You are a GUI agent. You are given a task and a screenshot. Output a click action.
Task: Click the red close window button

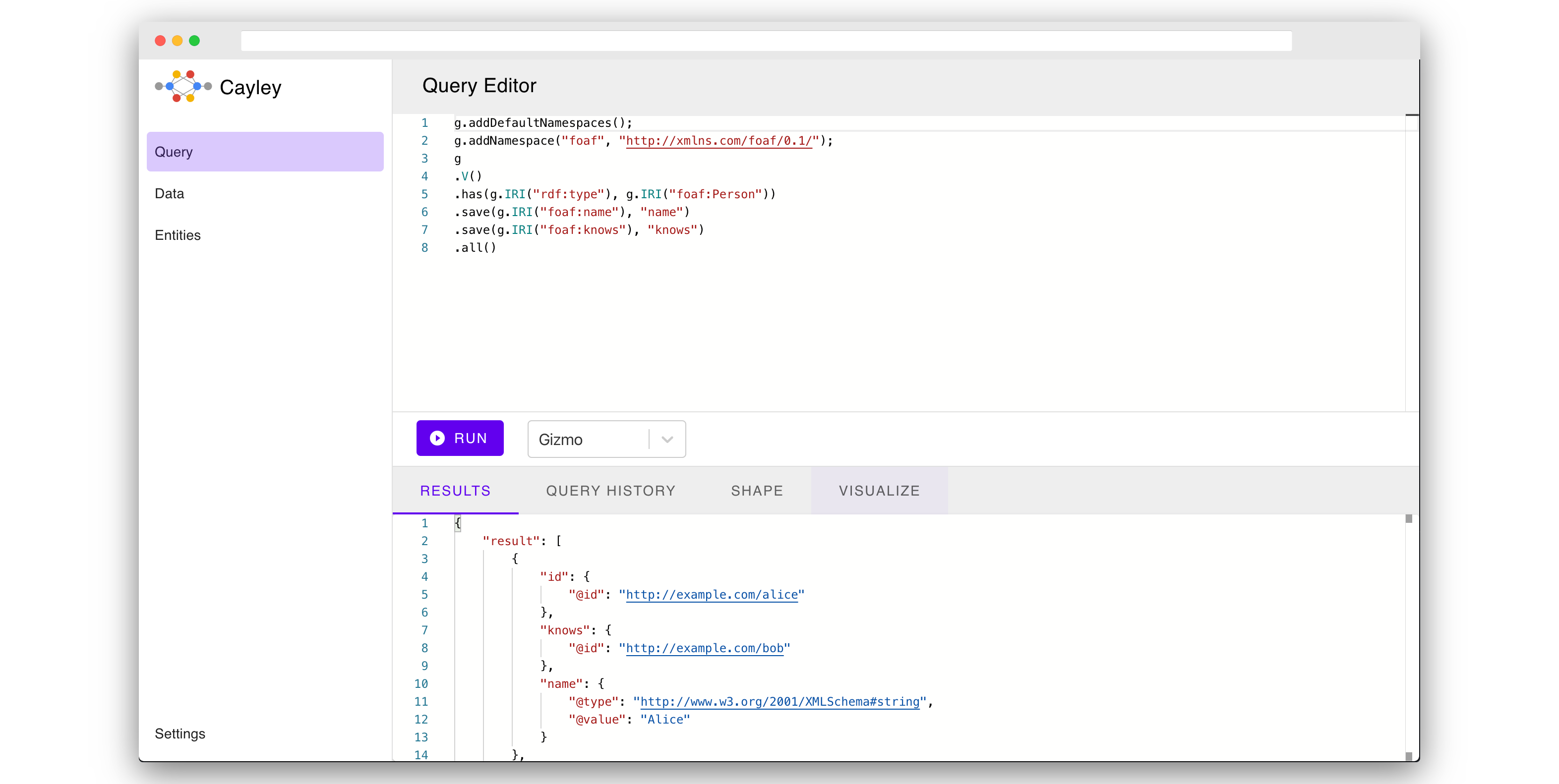(x=160, y=41)
